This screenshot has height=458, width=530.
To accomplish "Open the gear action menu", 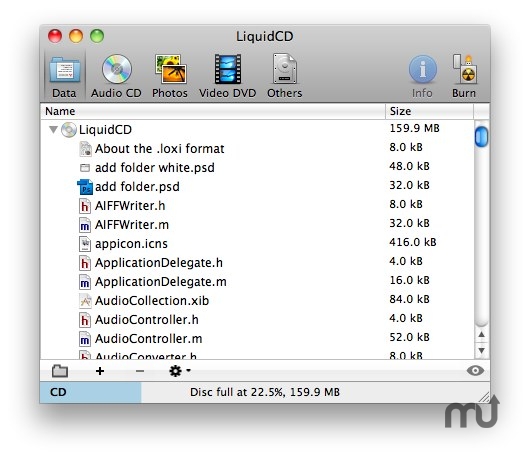I will point(179,371).
